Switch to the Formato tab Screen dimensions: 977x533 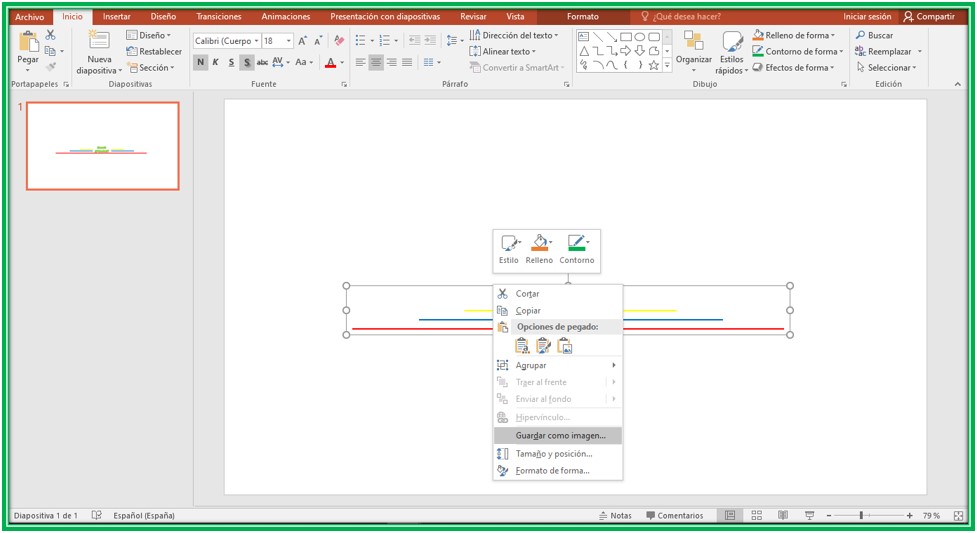pos(583,17)
